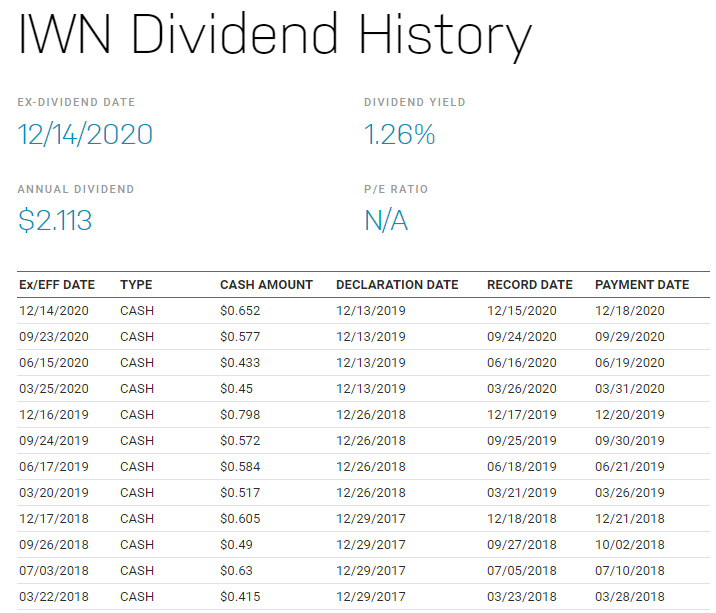Click cash amount $0.605
Screen dimensions: 716x613
coord(240,519)
